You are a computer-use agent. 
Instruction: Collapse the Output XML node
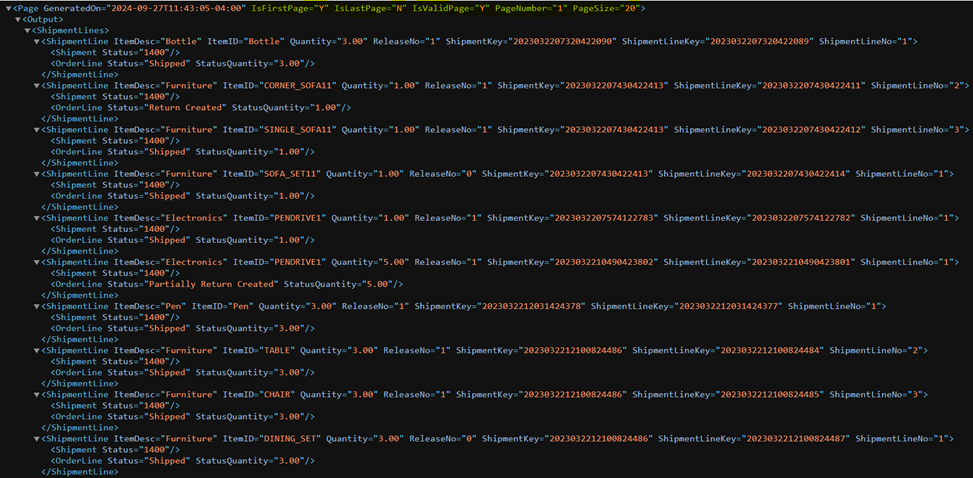(18, 19)
